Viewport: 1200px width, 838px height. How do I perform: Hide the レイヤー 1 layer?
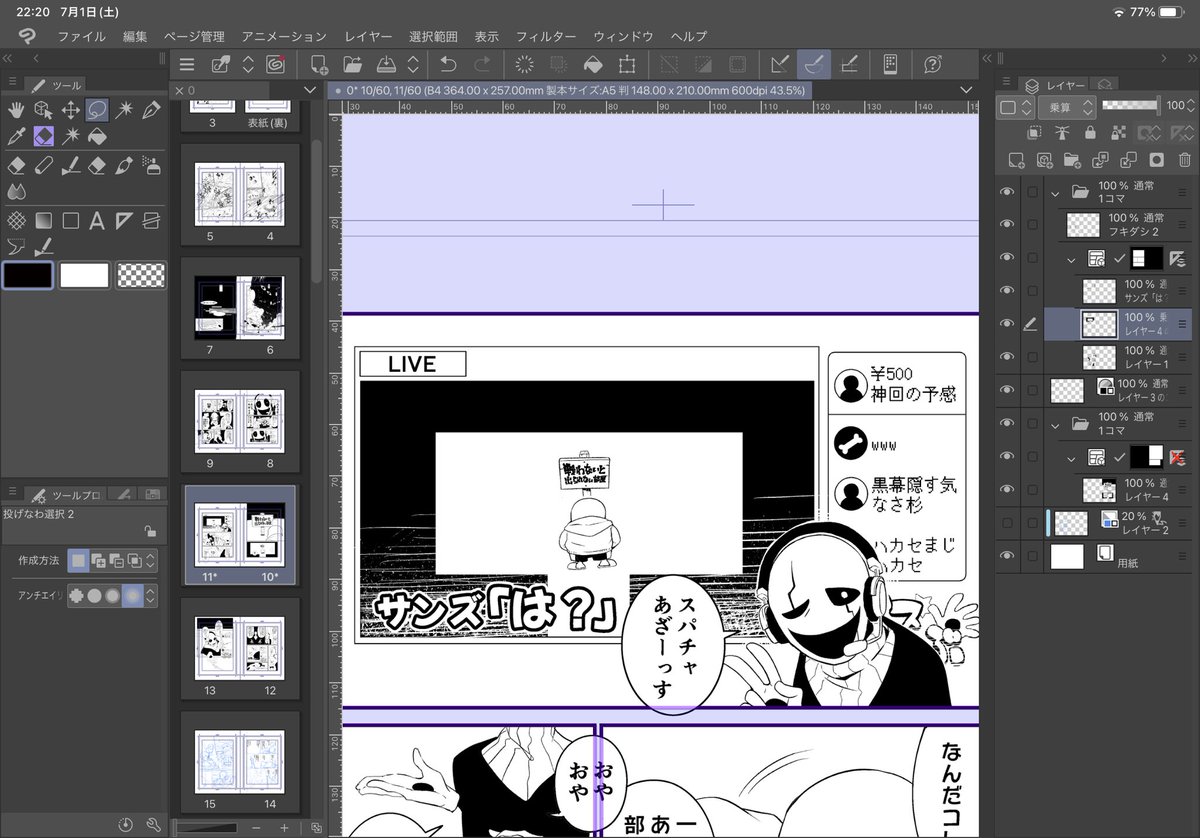coord(1007,357)
